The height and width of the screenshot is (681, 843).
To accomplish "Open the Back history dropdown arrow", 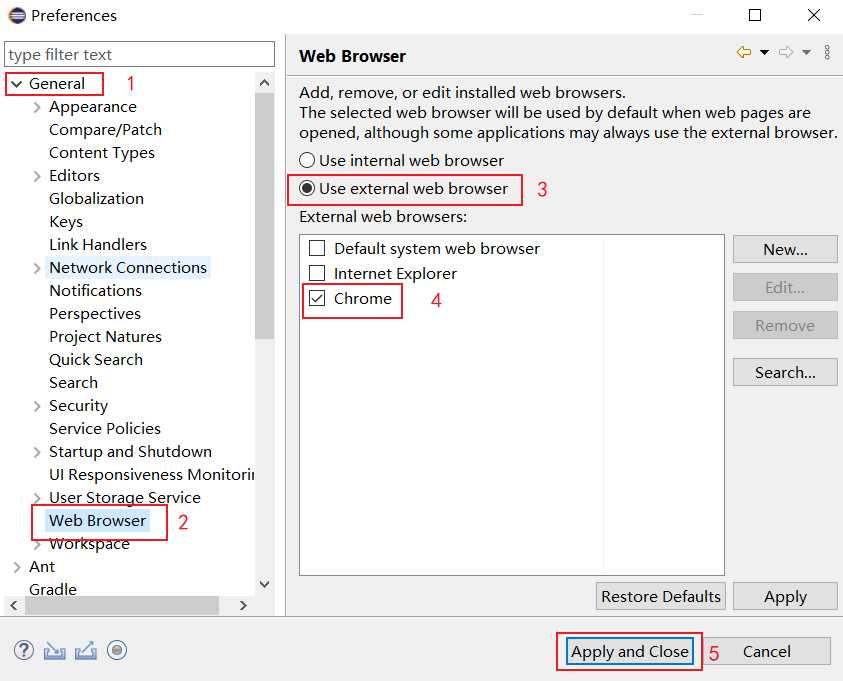I will pyautogui.click(x=764, y=52).
